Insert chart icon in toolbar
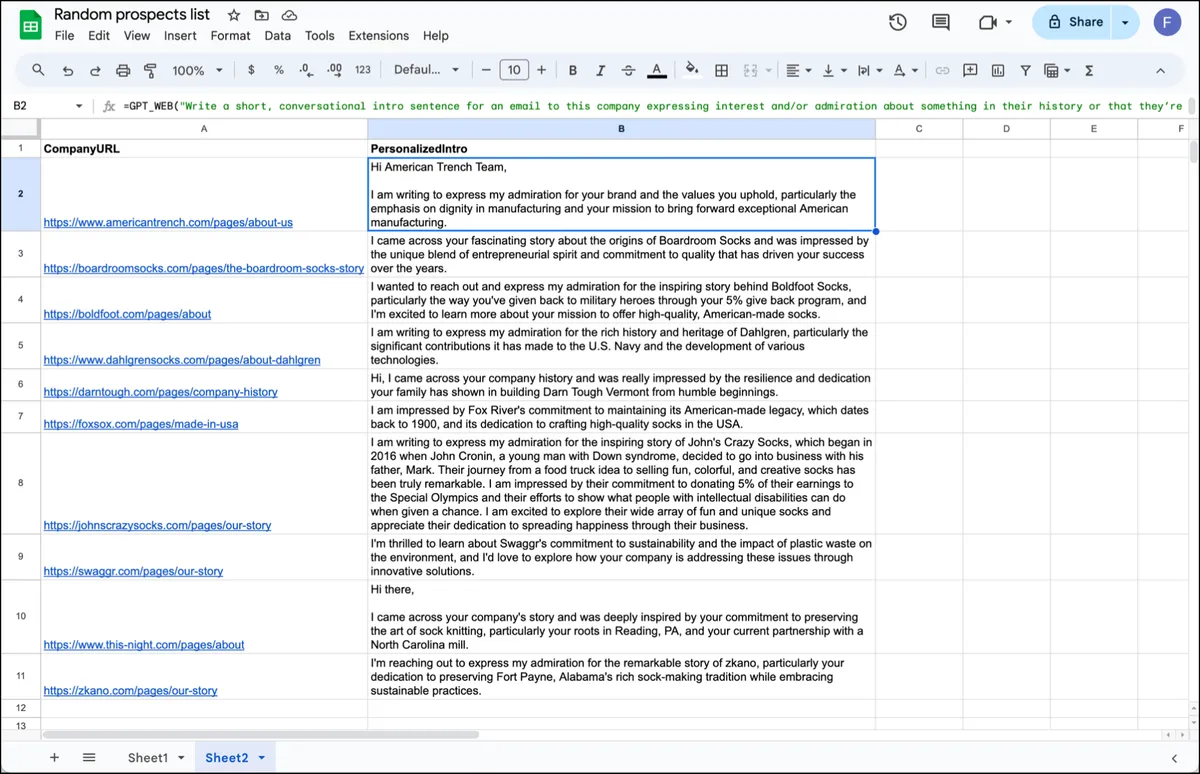 pyautogui.click(x=997, y=70)
